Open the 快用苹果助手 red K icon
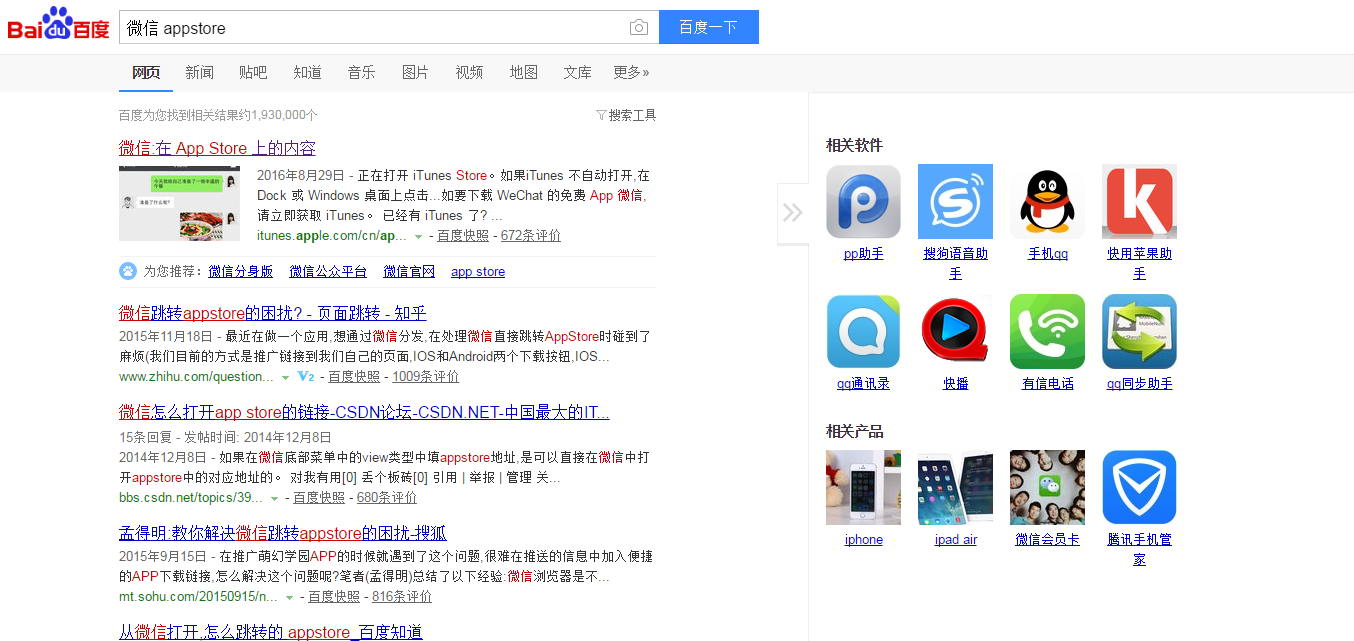Viewport: 1354px width, 641px height. [1139, 201]
